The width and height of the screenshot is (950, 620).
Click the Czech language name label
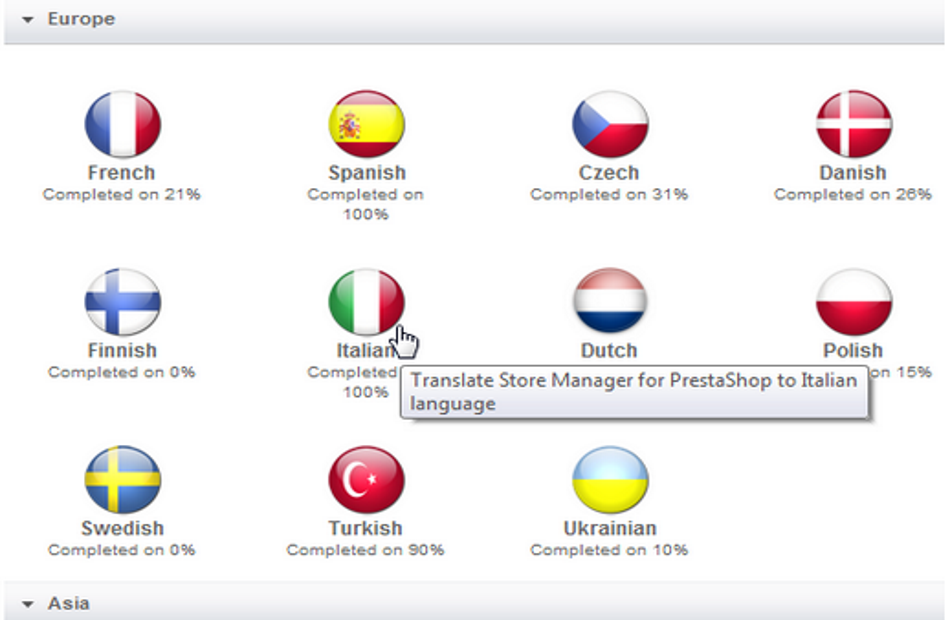(x=609, y=173)
